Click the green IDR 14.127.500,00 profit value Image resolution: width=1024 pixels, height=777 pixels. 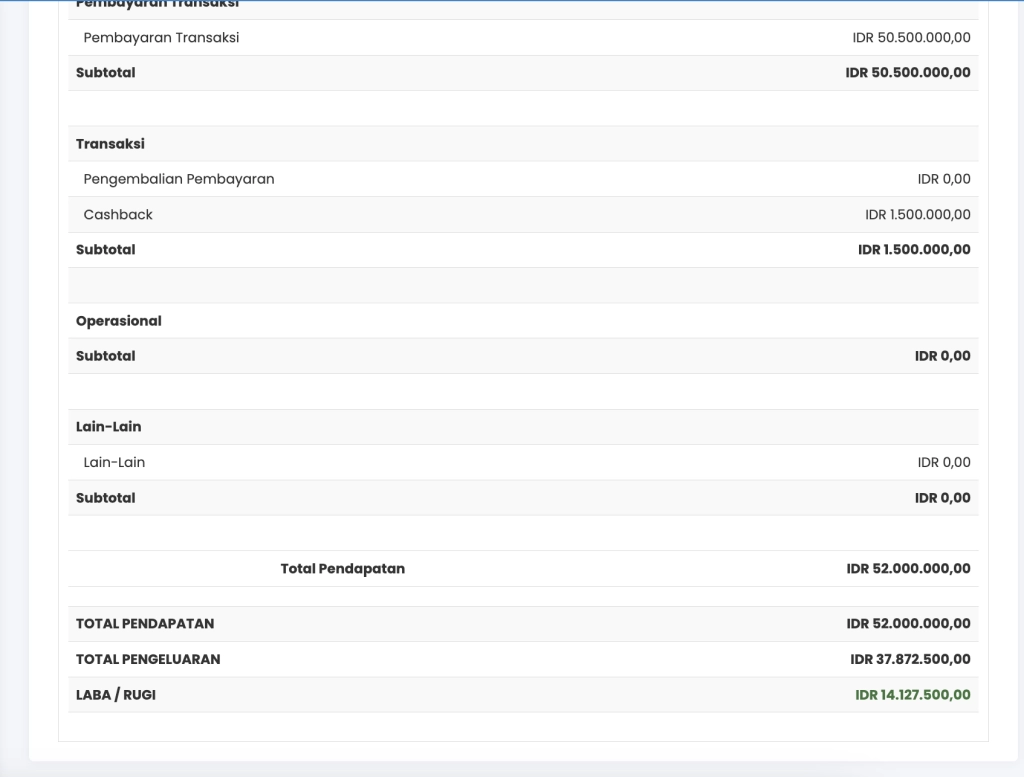[x=912, y=694]
